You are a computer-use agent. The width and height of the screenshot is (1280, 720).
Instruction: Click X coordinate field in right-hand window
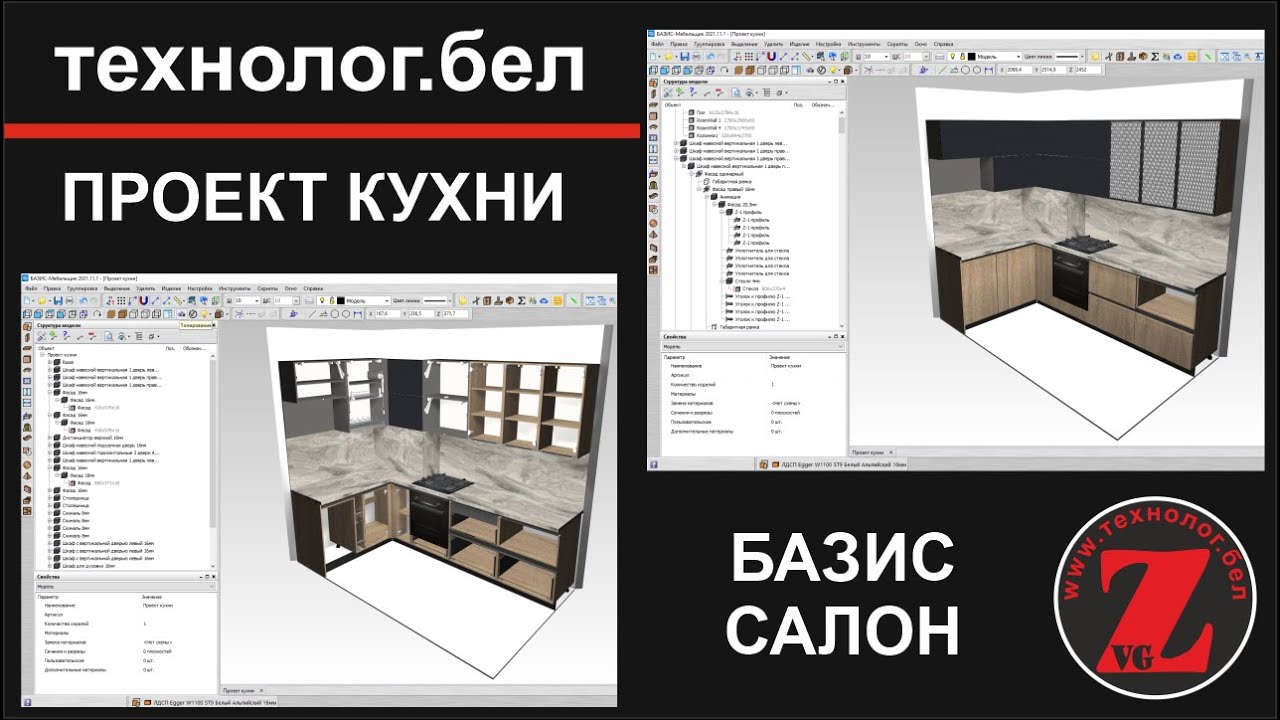coord(1019,69)
